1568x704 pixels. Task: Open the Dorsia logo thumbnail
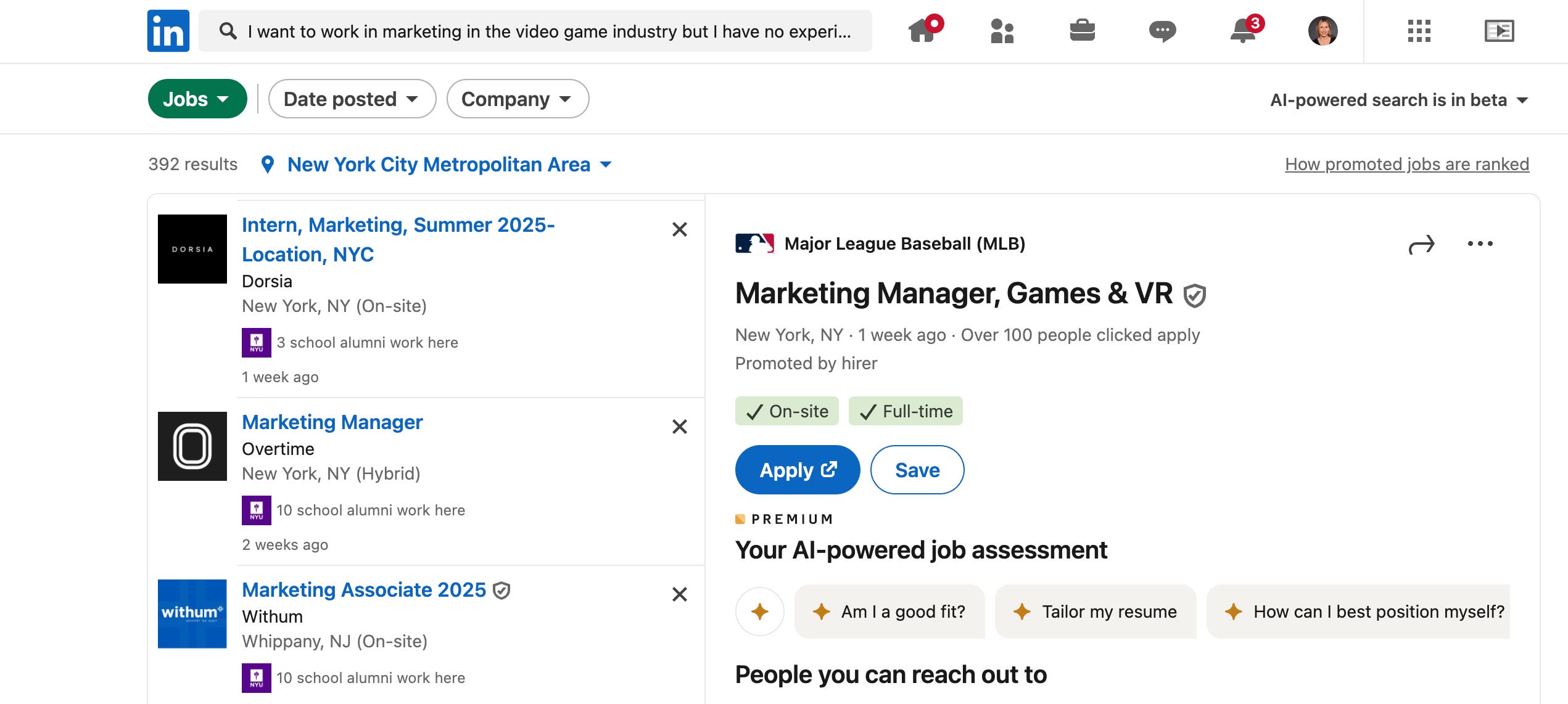192,249
